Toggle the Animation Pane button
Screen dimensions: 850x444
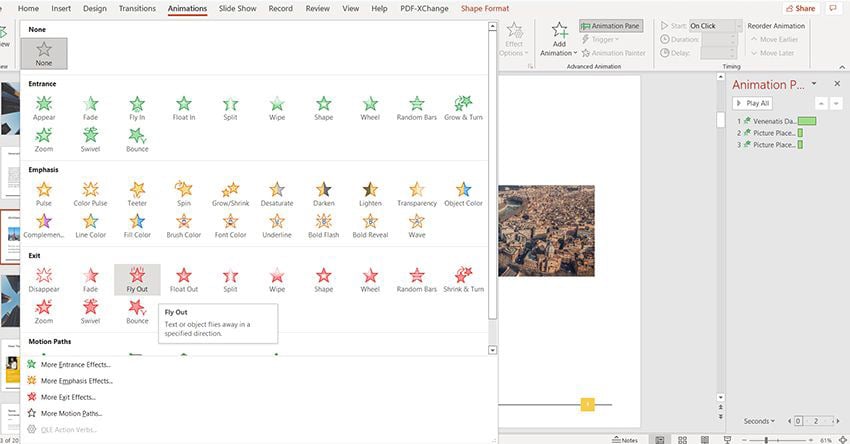[611, 27]
